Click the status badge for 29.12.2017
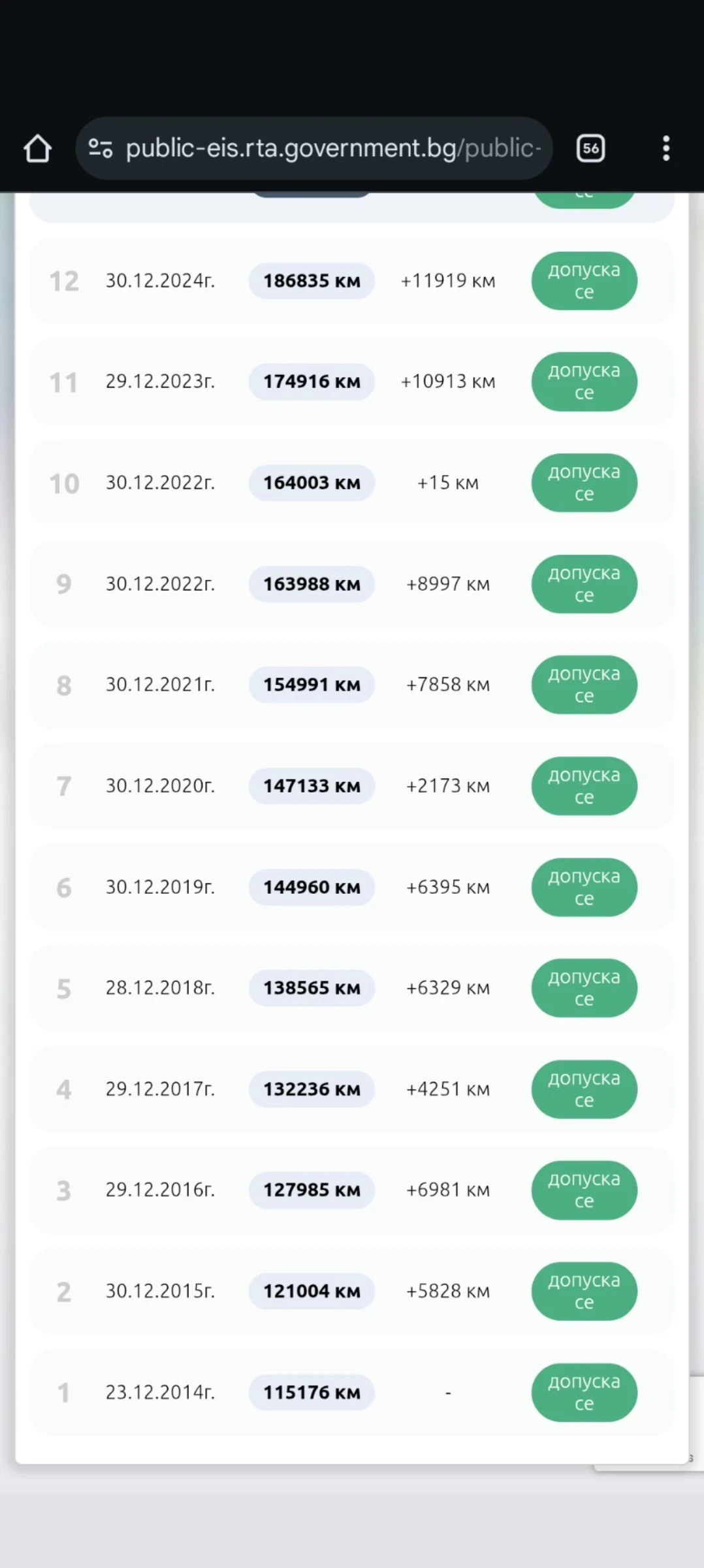 [x=584, y=1089]
